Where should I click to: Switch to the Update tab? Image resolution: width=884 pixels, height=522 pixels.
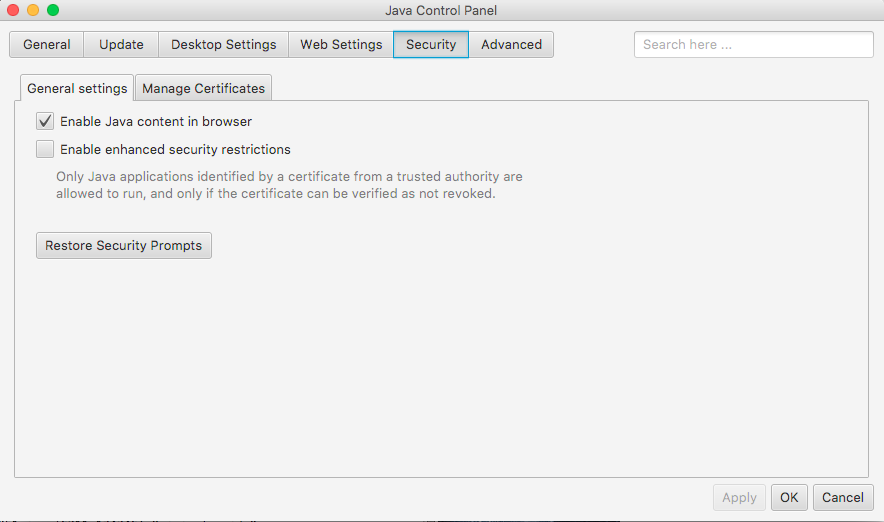(x=121, y=45)
